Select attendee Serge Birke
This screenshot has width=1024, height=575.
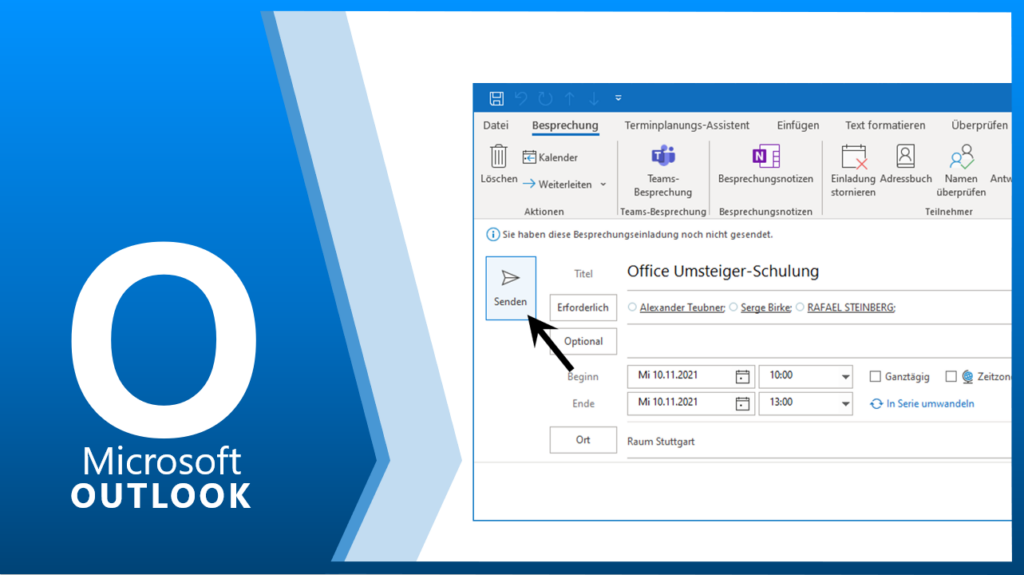[765, 307]
